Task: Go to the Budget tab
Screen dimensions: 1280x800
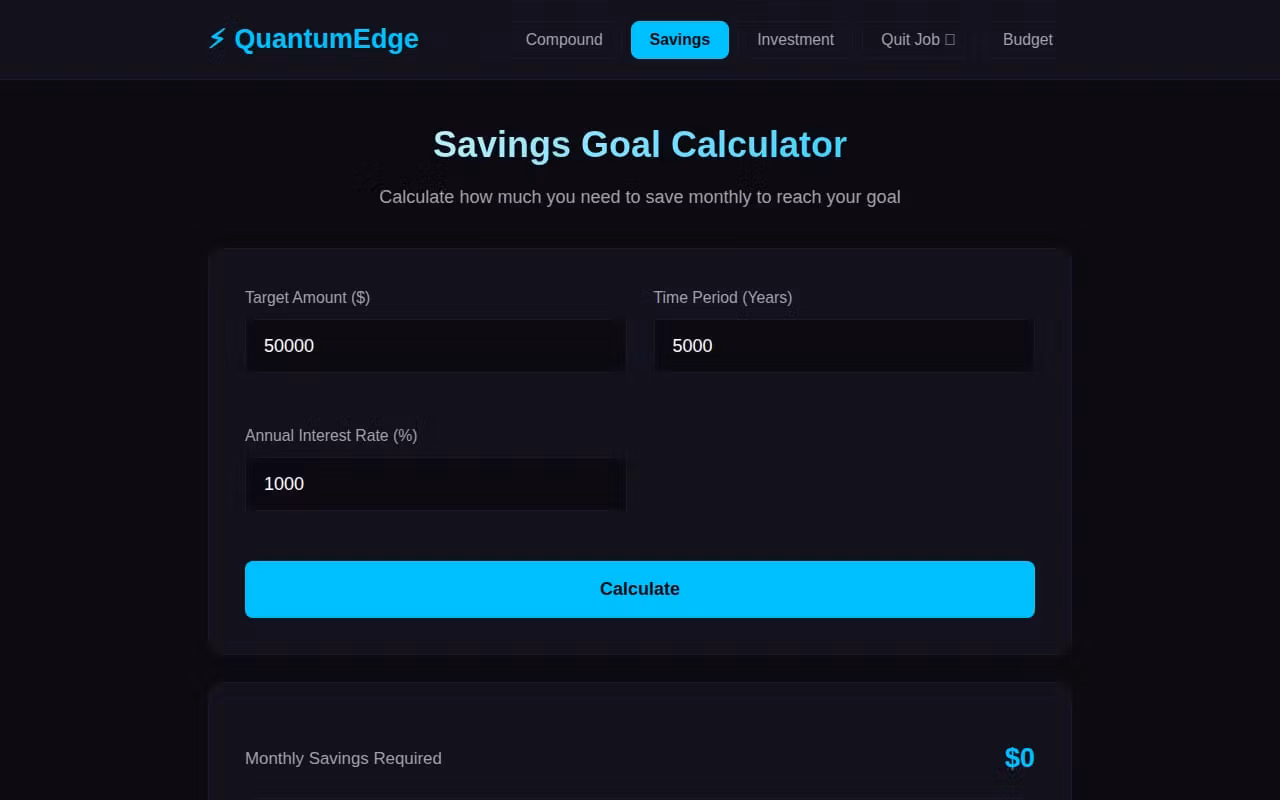Action: coord(1027,40)
